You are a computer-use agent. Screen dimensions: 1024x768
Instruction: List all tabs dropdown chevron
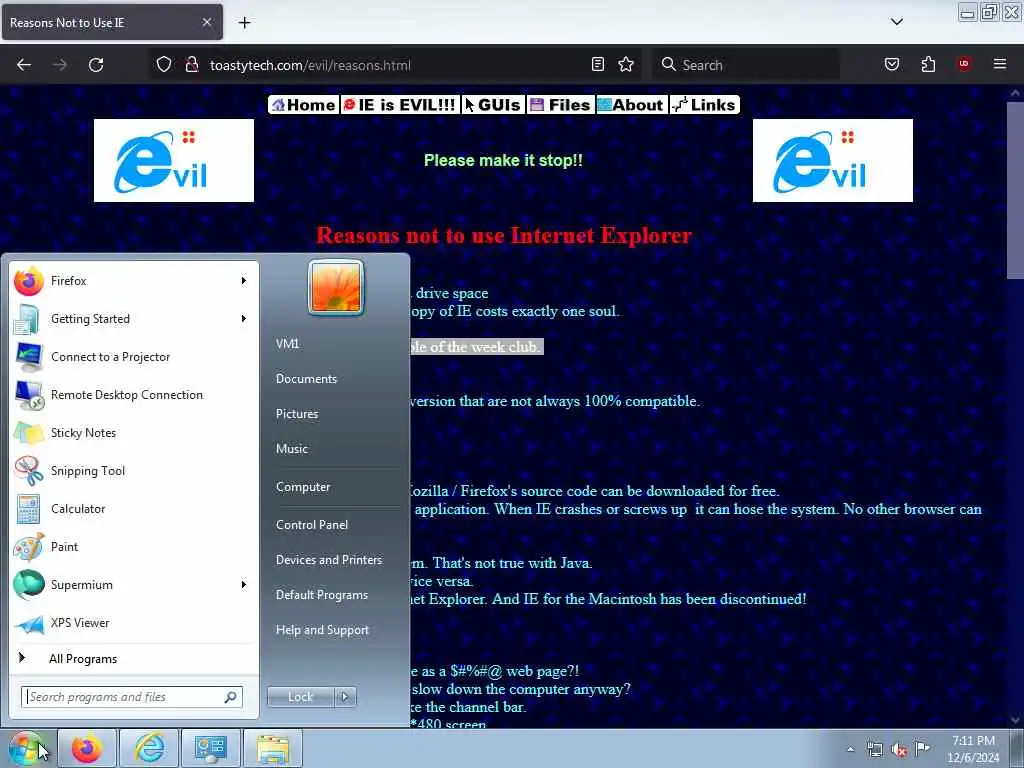click(x=897, y=22)
